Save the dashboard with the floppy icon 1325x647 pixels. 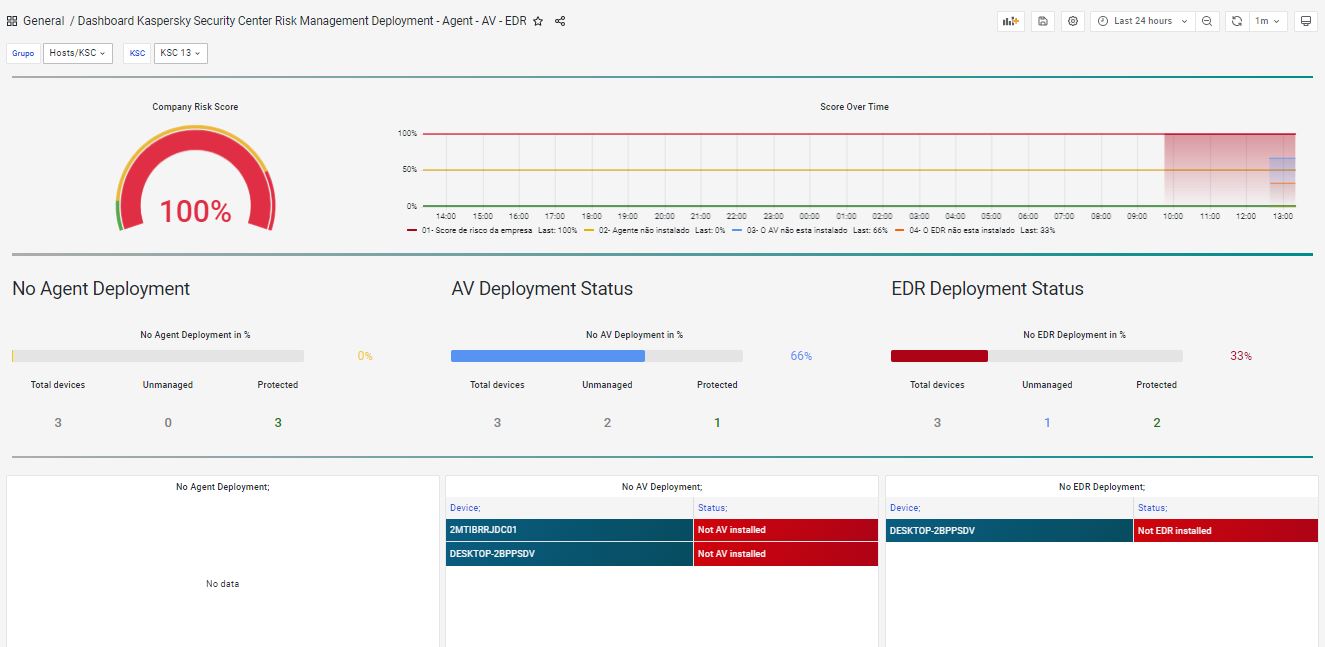point(1043,21)
